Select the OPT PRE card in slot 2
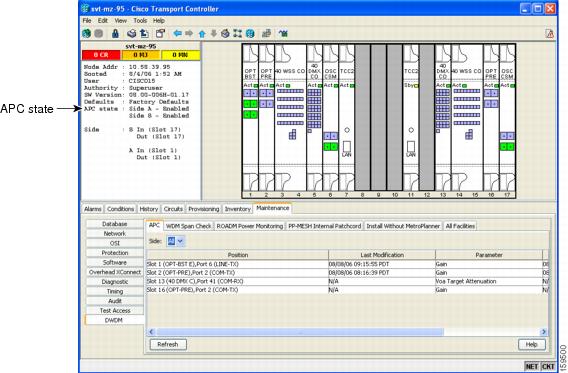Viewport: 568px width, 373px height. coord(266,117)
